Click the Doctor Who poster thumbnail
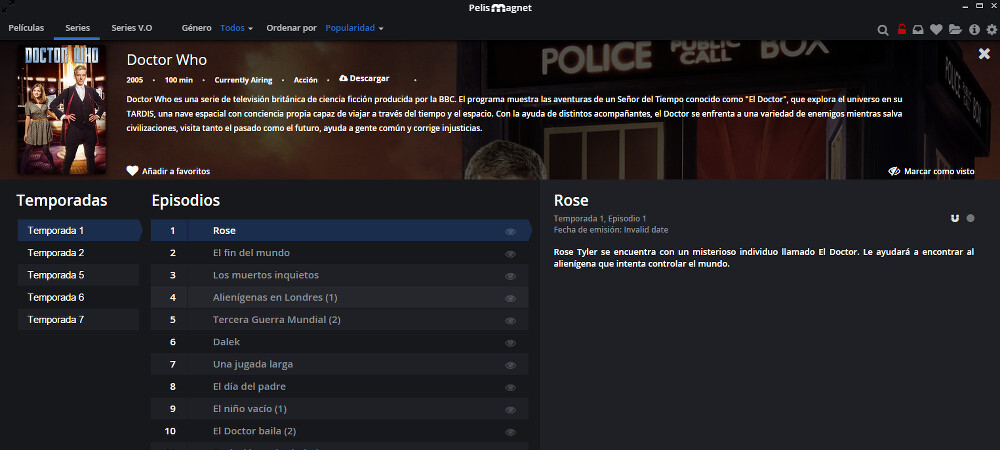1000x450 pixels. point(63,109)
